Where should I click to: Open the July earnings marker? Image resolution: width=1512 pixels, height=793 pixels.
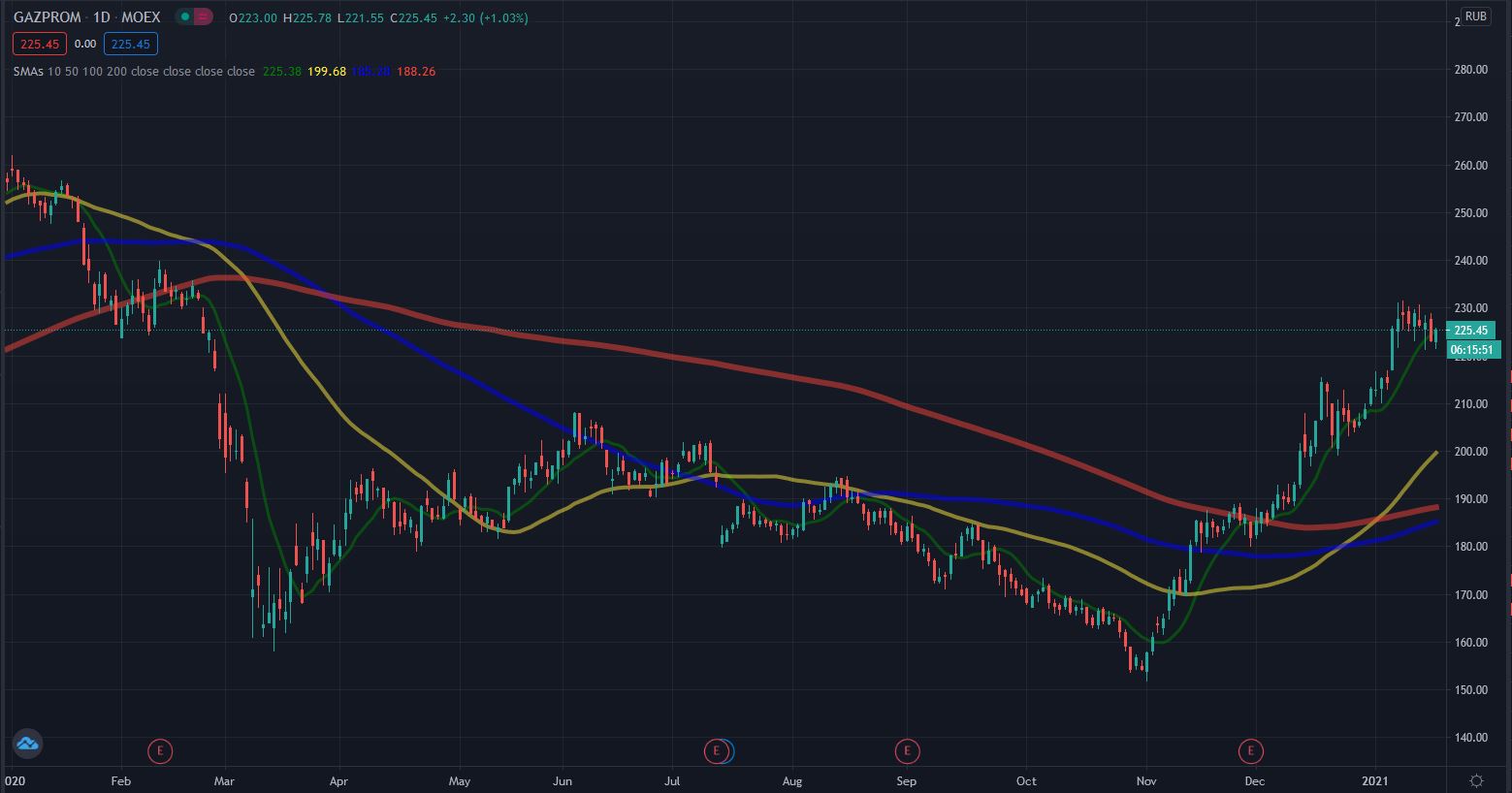click(x=716, y=750)
